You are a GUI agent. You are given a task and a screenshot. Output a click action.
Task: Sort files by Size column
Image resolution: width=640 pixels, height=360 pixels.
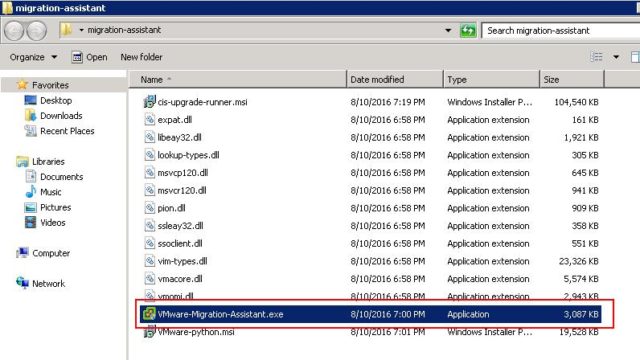571,80
